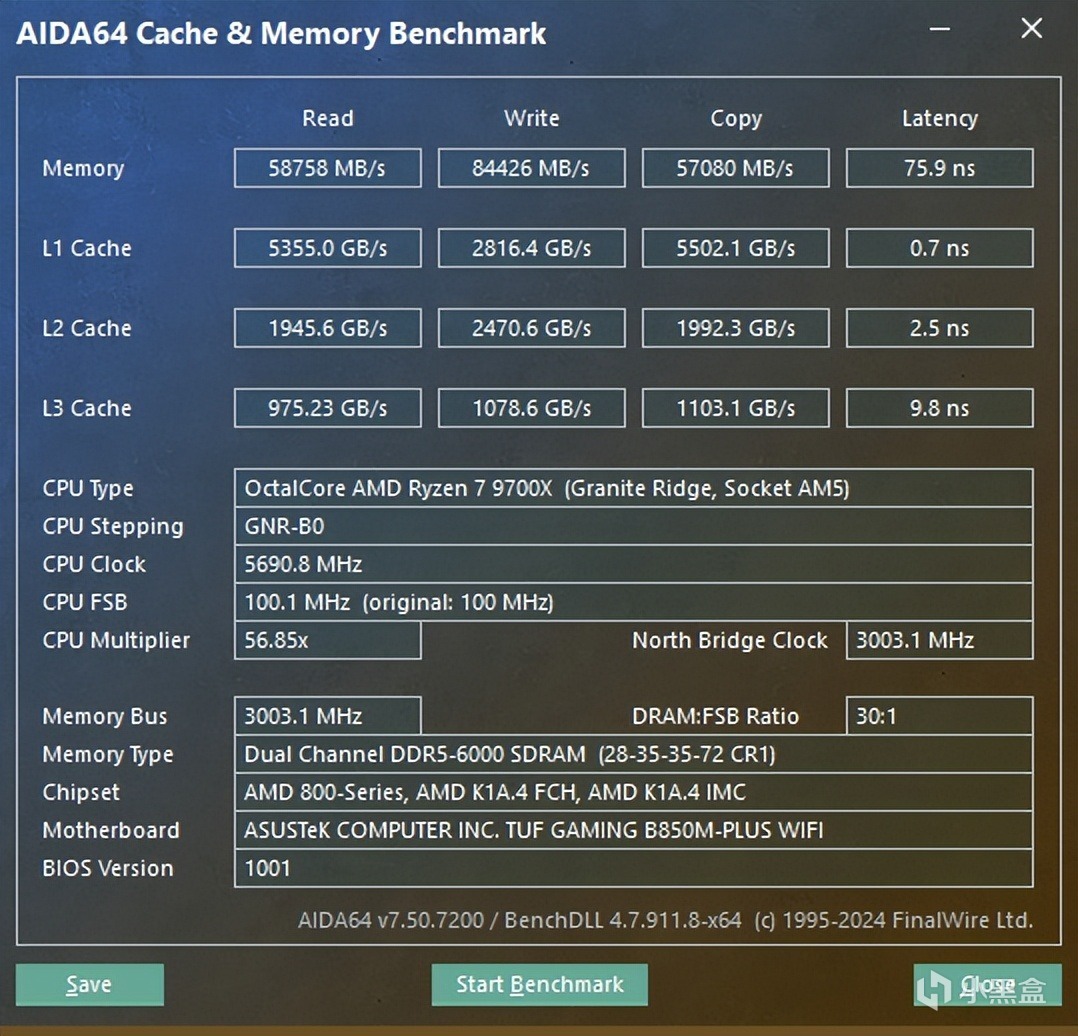Select L3 Cache Write 1078.6 GB/s

click(x=531, y=408)
